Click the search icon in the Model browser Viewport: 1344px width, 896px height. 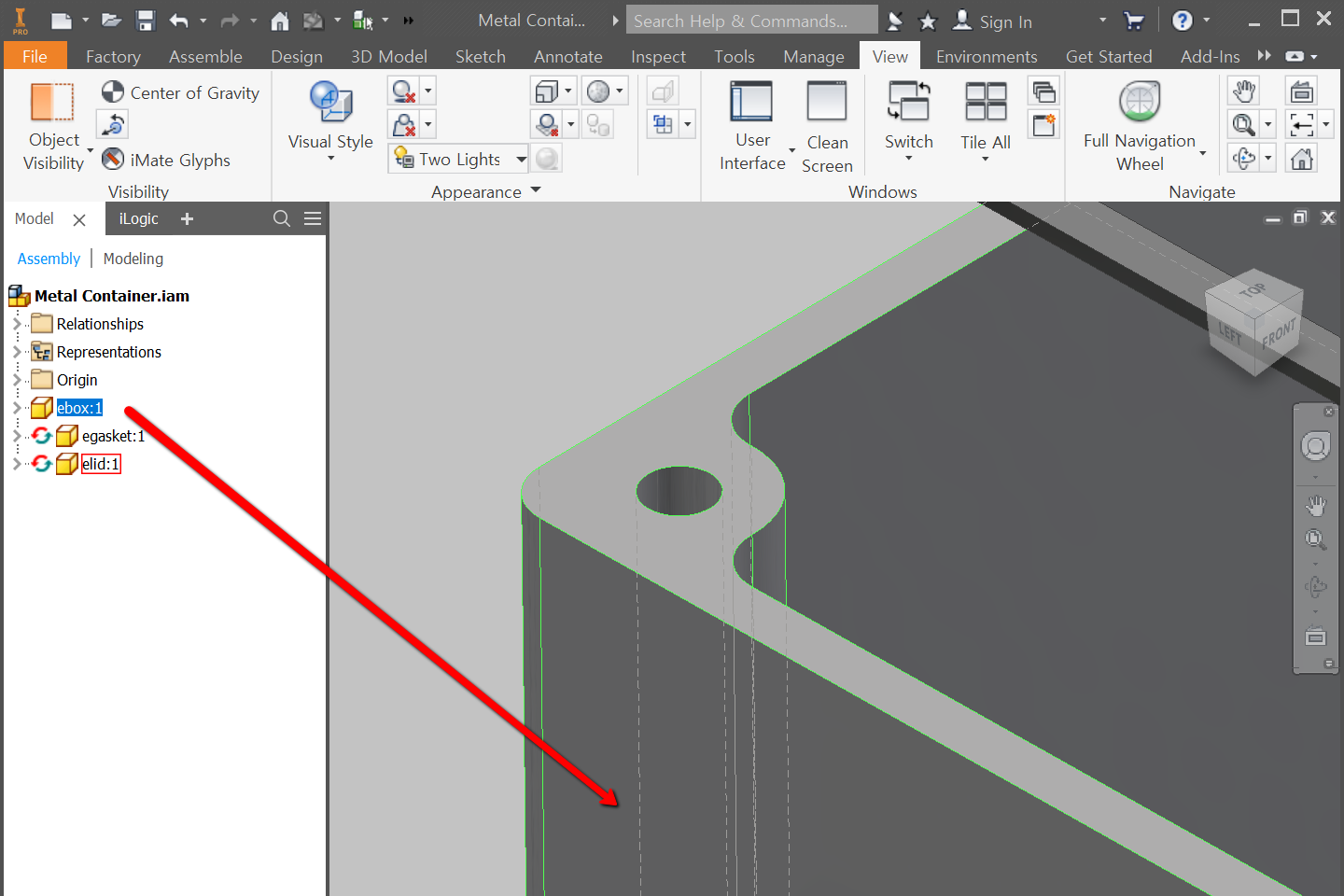pos(281,218)
